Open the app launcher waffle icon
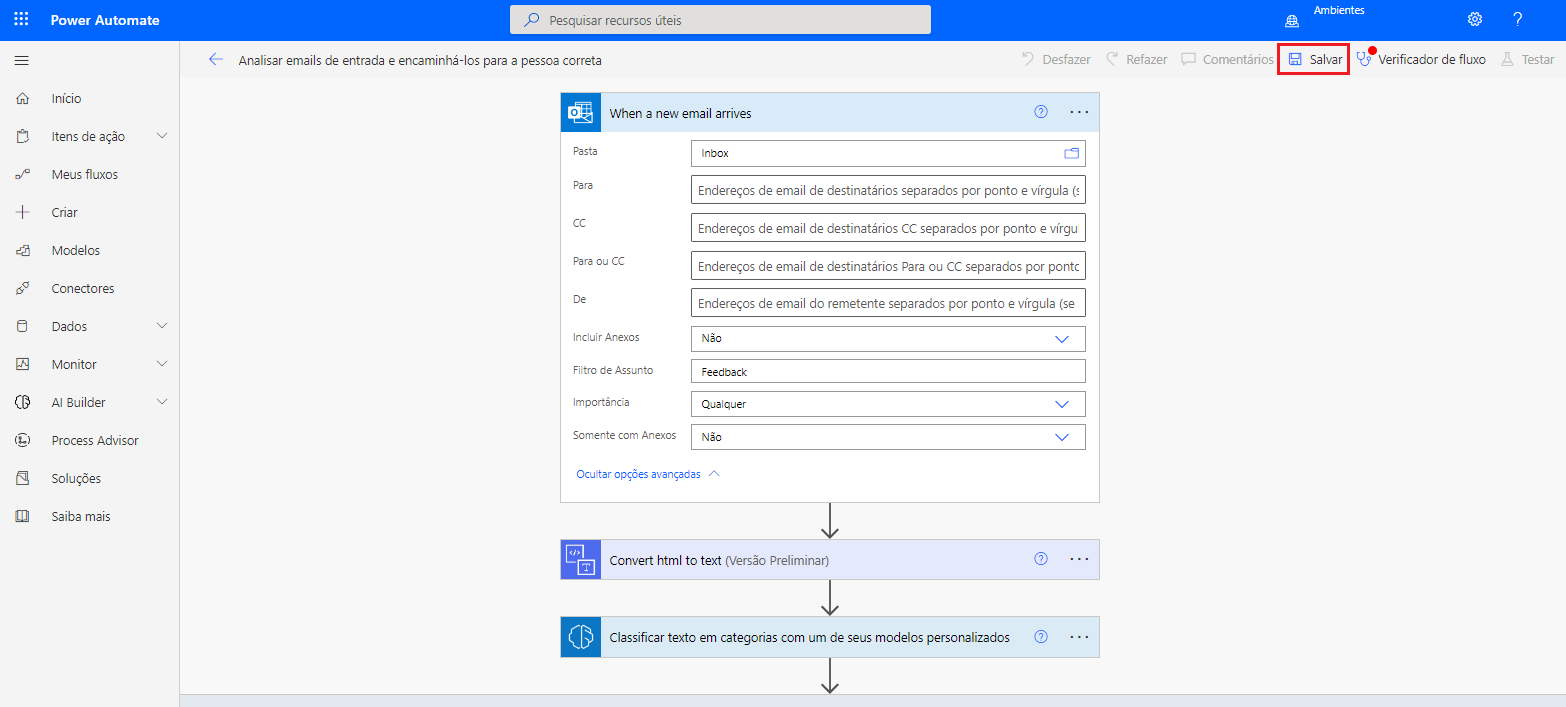 (x=21, y=19)
